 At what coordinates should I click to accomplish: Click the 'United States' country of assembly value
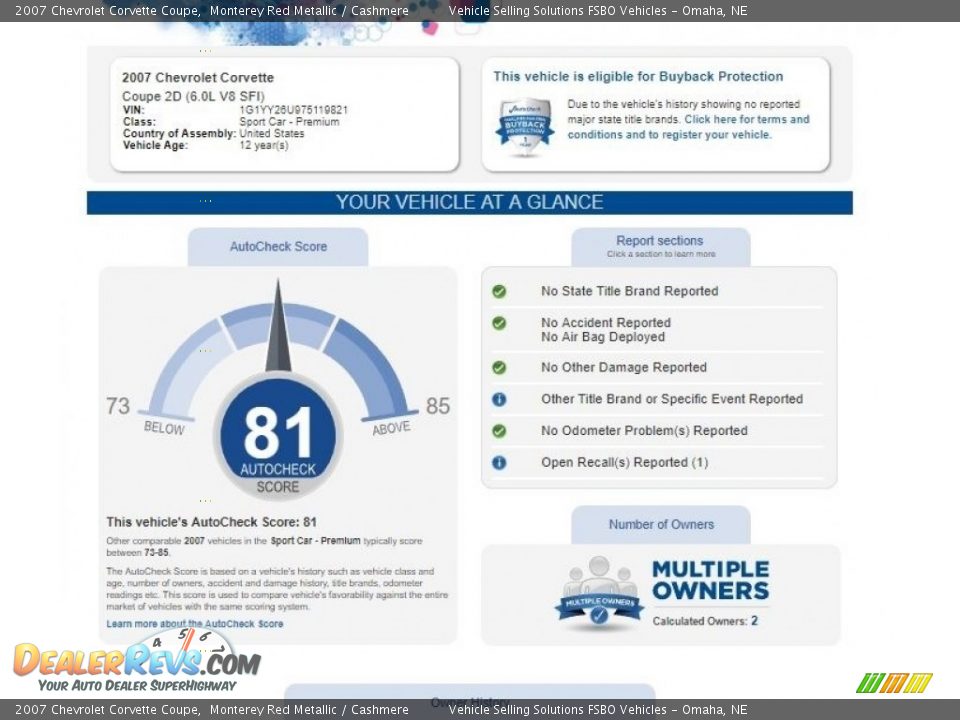[271, 133]
